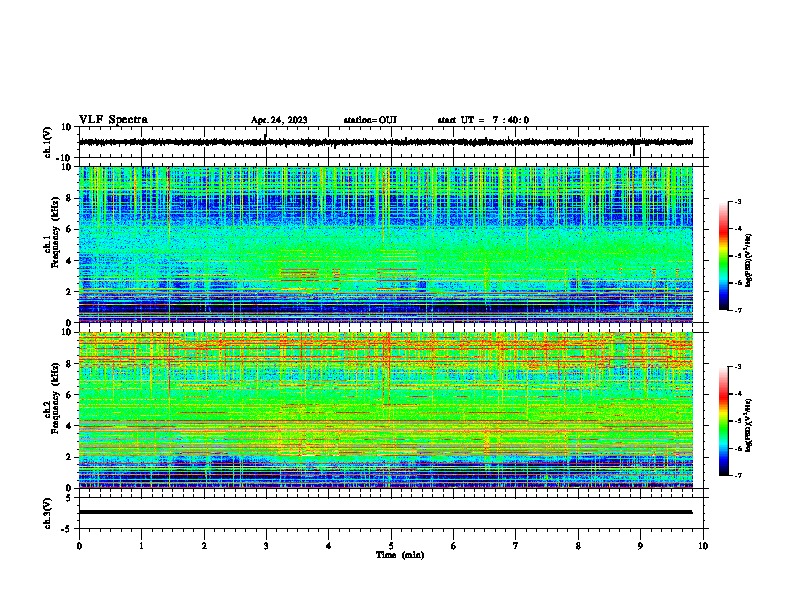Click the 'VLF Spectra' plot title
Screen dimensions: 792x612
[x=113, y=120]
